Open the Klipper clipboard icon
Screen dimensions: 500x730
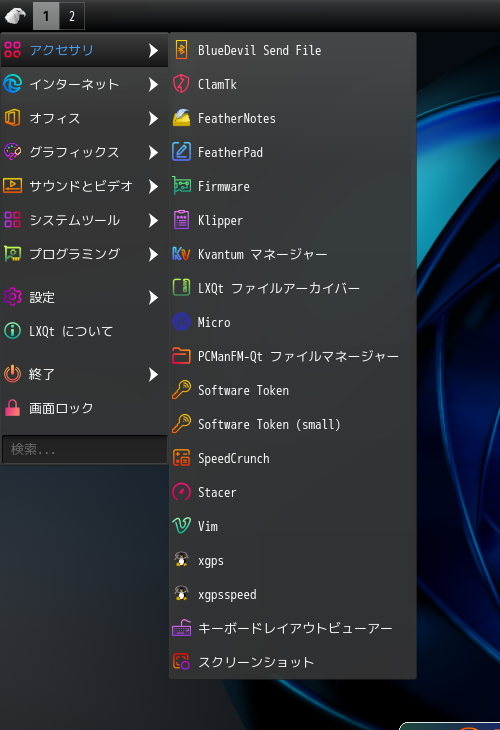[x=181, y=220]
